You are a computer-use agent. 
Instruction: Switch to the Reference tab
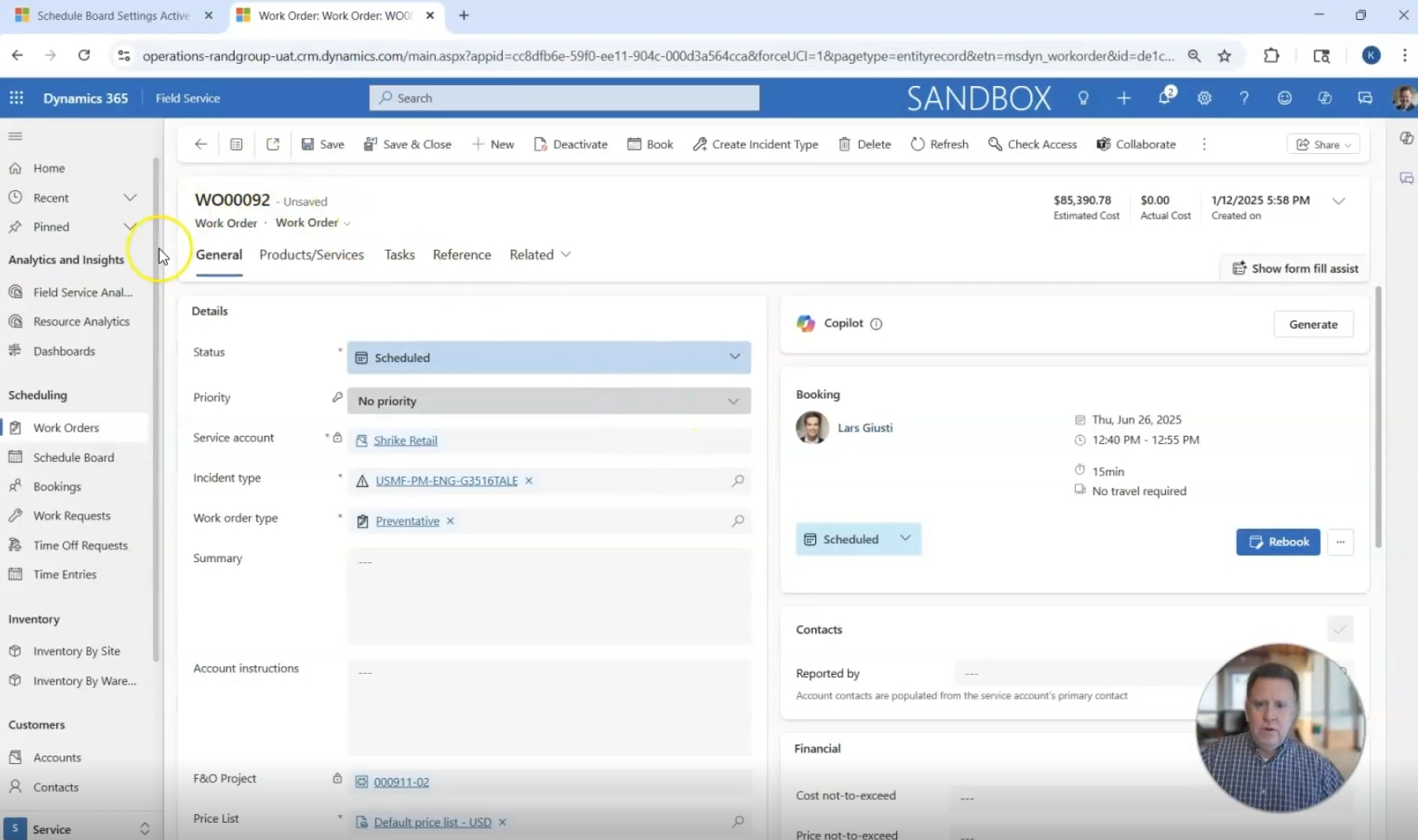coord(462,255)
